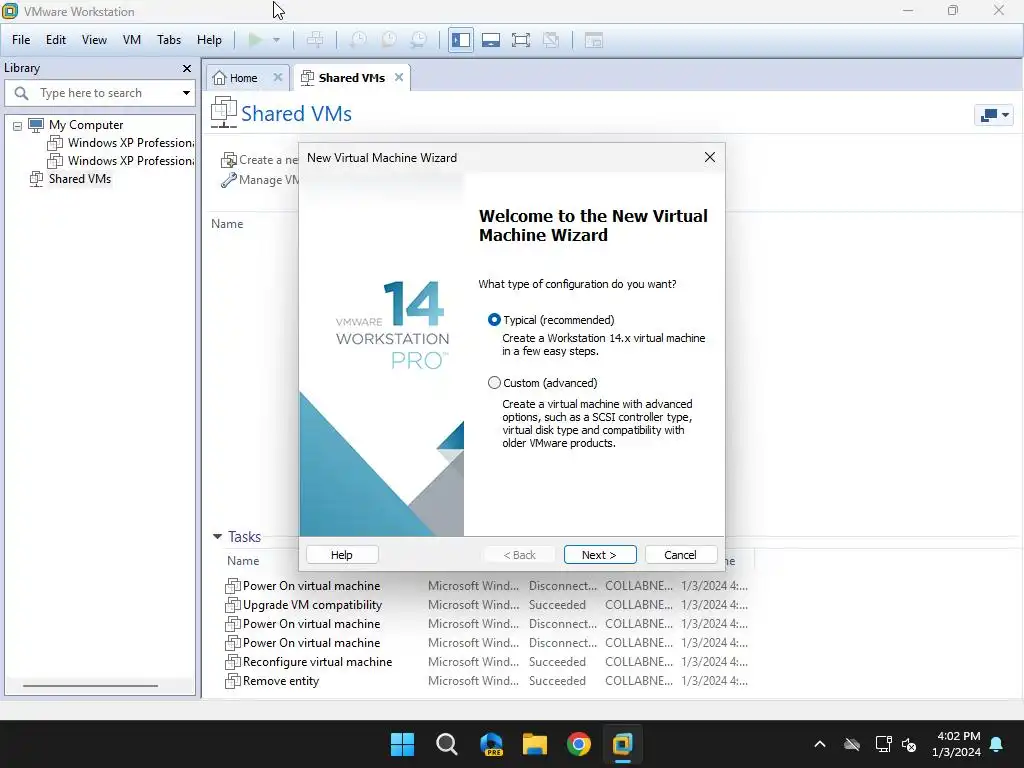
Task: Open the Edit menu
Action: [56, 40]
